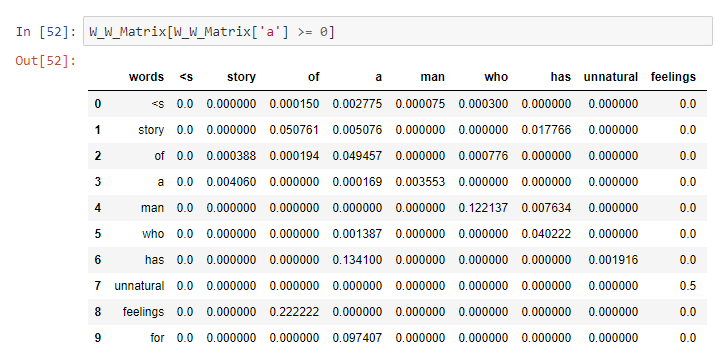This screenshot has height=360, width=728.
Task: Click row index 4
Action: (98, 208)
